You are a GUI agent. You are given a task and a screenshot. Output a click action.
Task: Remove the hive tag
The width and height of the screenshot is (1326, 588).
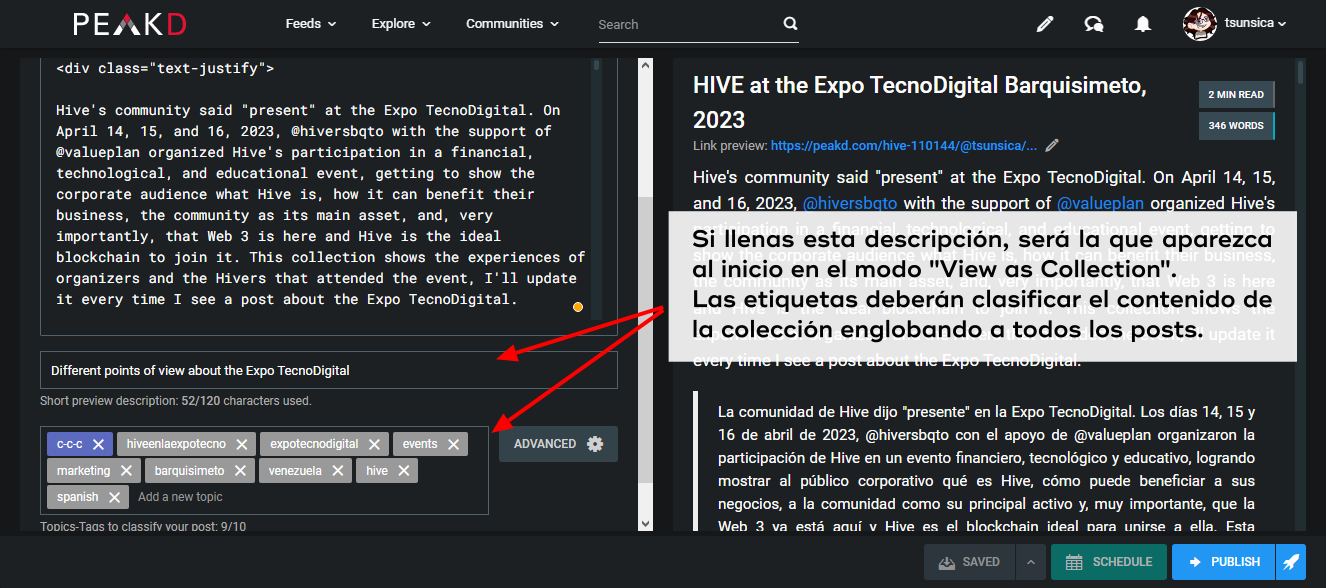tap(403, 471)
